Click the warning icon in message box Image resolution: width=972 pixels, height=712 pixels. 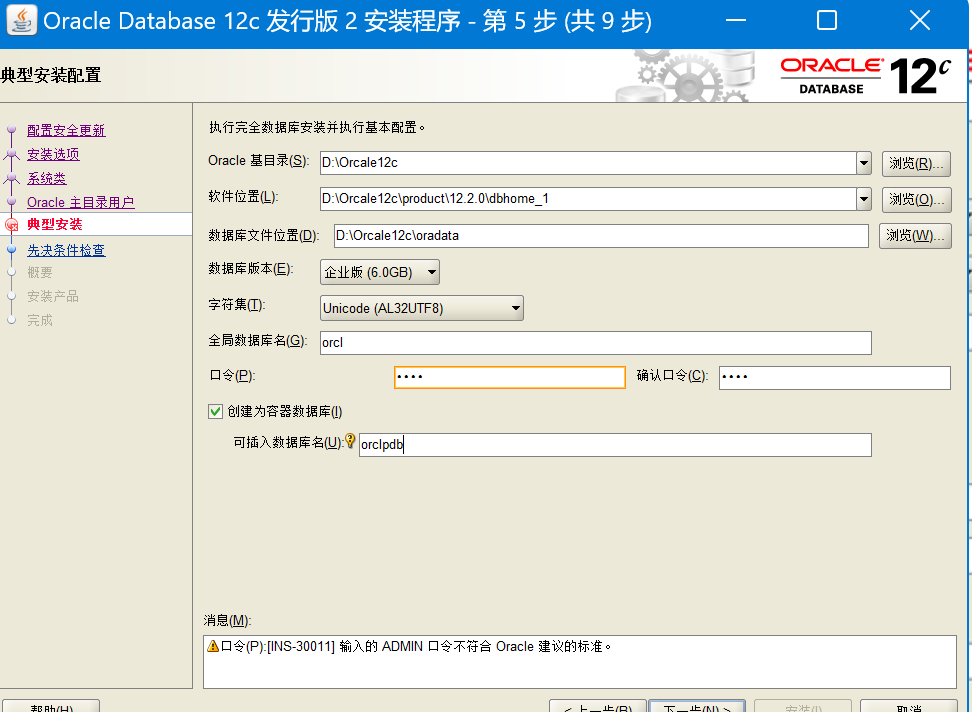pos(213,646)
